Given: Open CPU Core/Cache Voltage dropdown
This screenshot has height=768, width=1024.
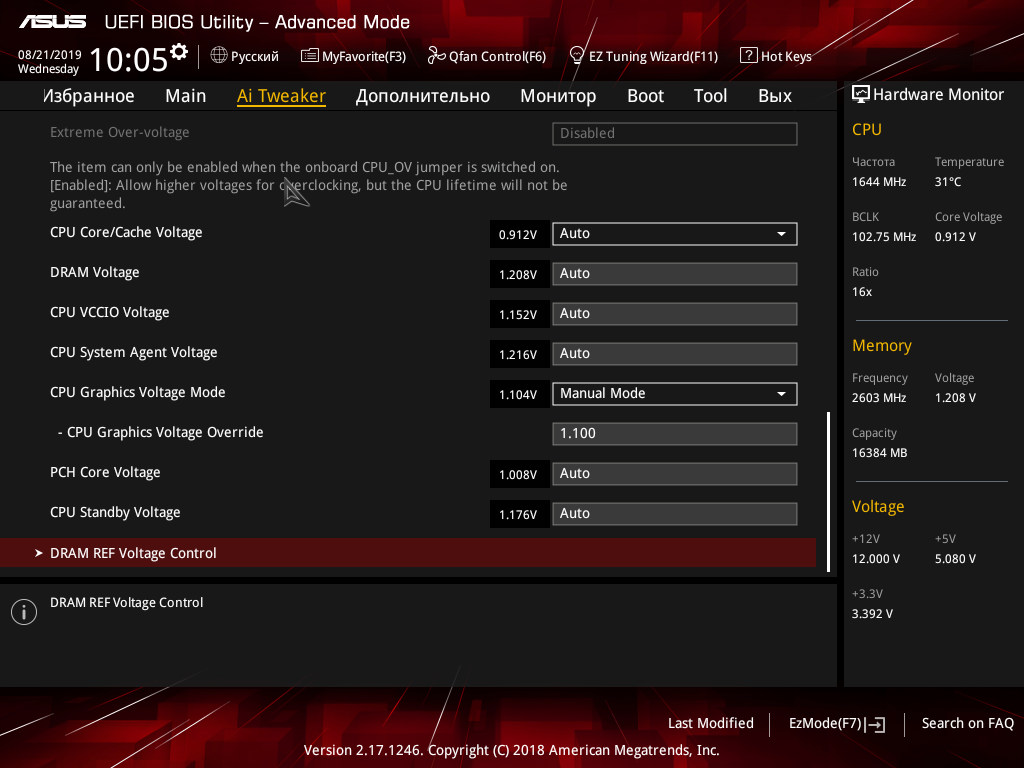Looking at the screenshot, I should [675, 234].
